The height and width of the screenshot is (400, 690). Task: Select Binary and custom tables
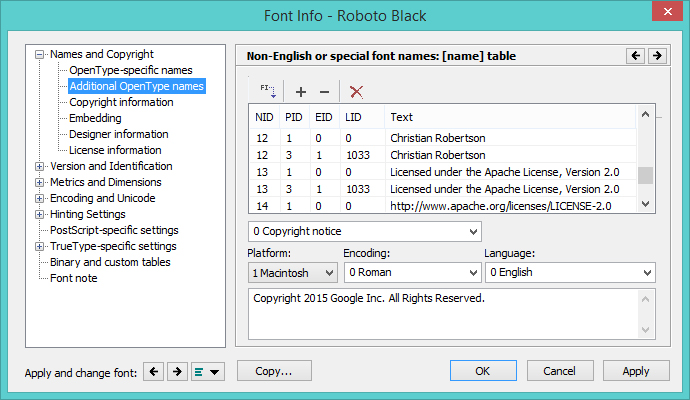coord(110,262)
